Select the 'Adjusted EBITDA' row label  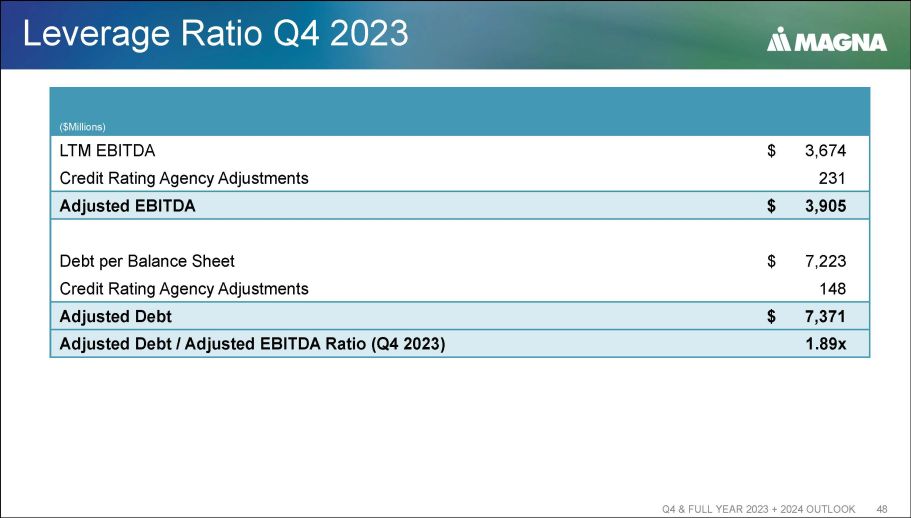127,206
